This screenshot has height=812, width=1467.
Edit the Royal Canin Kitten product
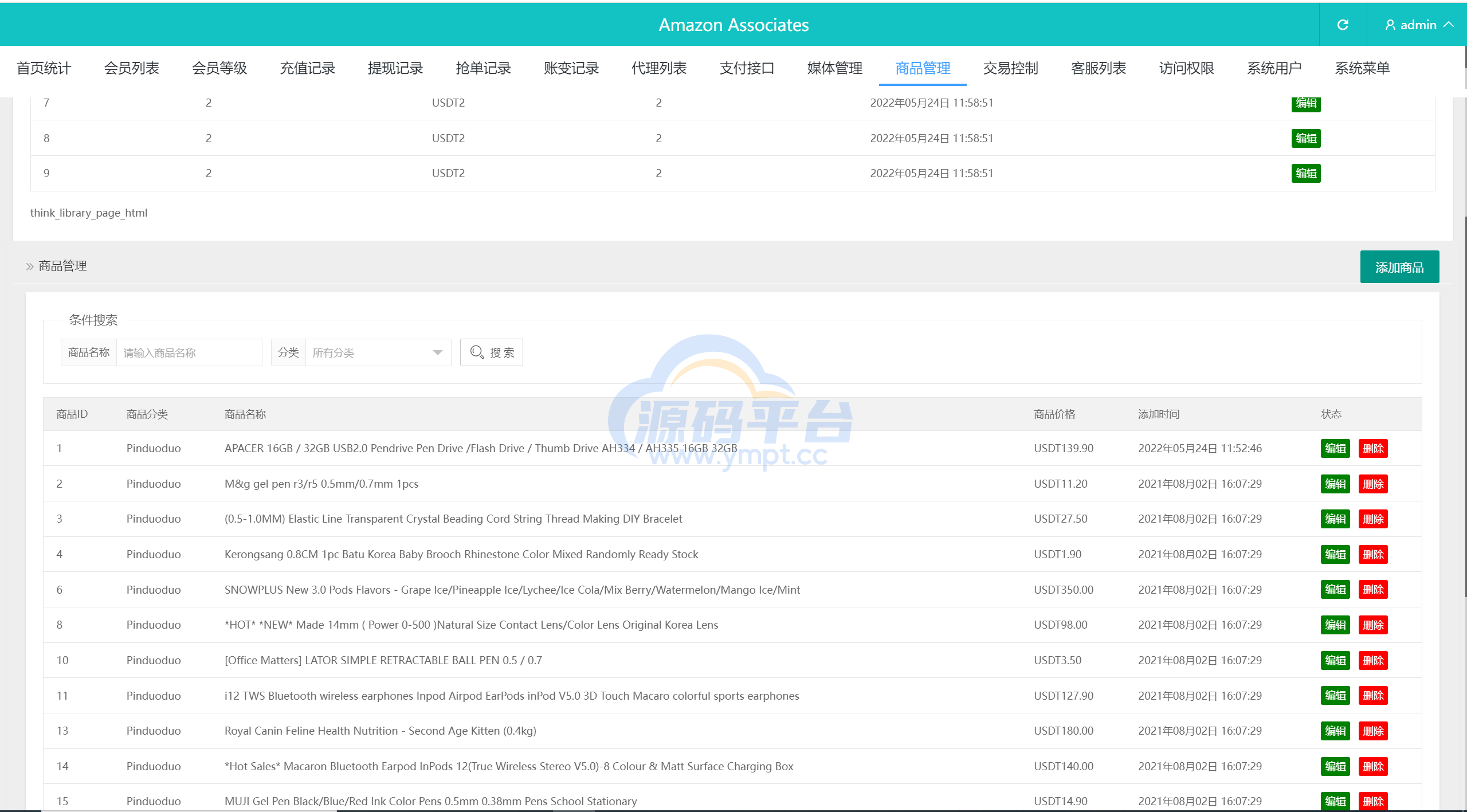point(1335,731)
